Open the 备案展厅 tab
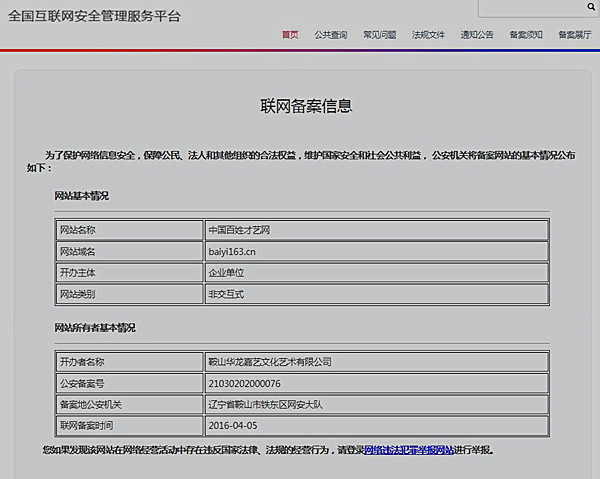600x479 pixels. pos(574,35)
